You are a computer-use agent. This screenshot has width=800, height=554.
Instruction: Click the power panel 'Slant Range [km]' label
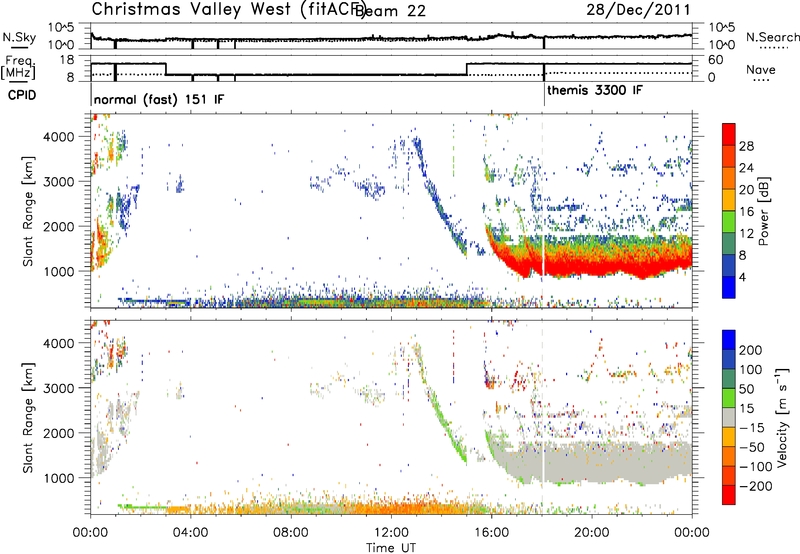tap(29, 211)
